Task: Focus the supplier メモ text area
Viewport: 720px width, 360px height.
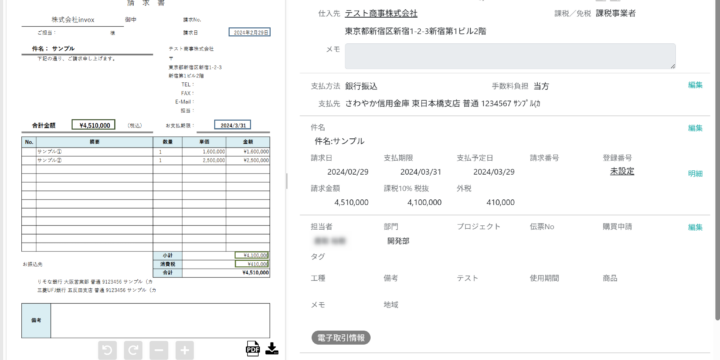Action: (x=510, y=56)
